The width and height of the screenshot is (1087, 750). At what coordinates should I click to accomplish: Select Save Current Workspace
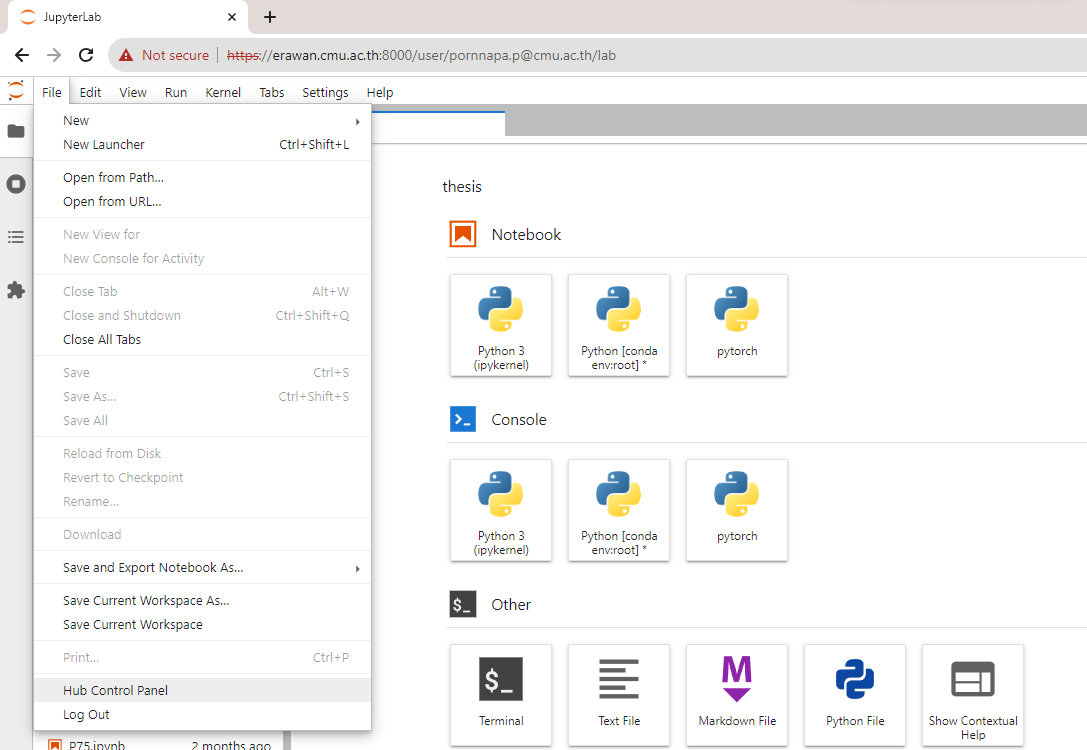click(x=202, y=625)
